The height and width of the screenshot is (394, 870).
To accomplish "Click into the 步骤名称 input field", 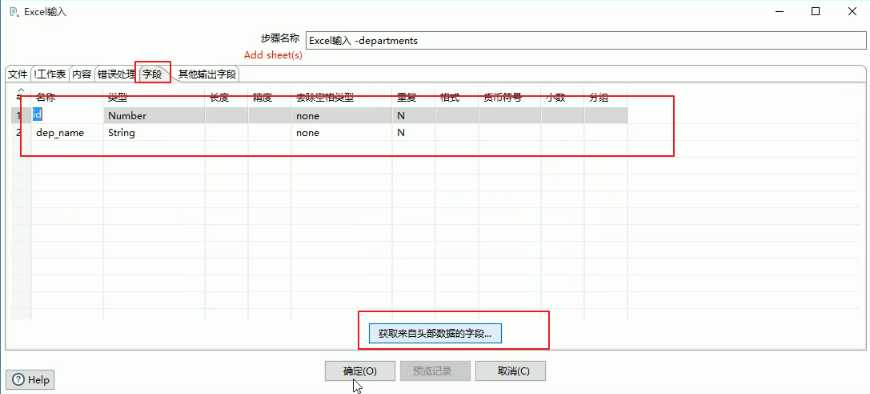I will tap(585, 41).
